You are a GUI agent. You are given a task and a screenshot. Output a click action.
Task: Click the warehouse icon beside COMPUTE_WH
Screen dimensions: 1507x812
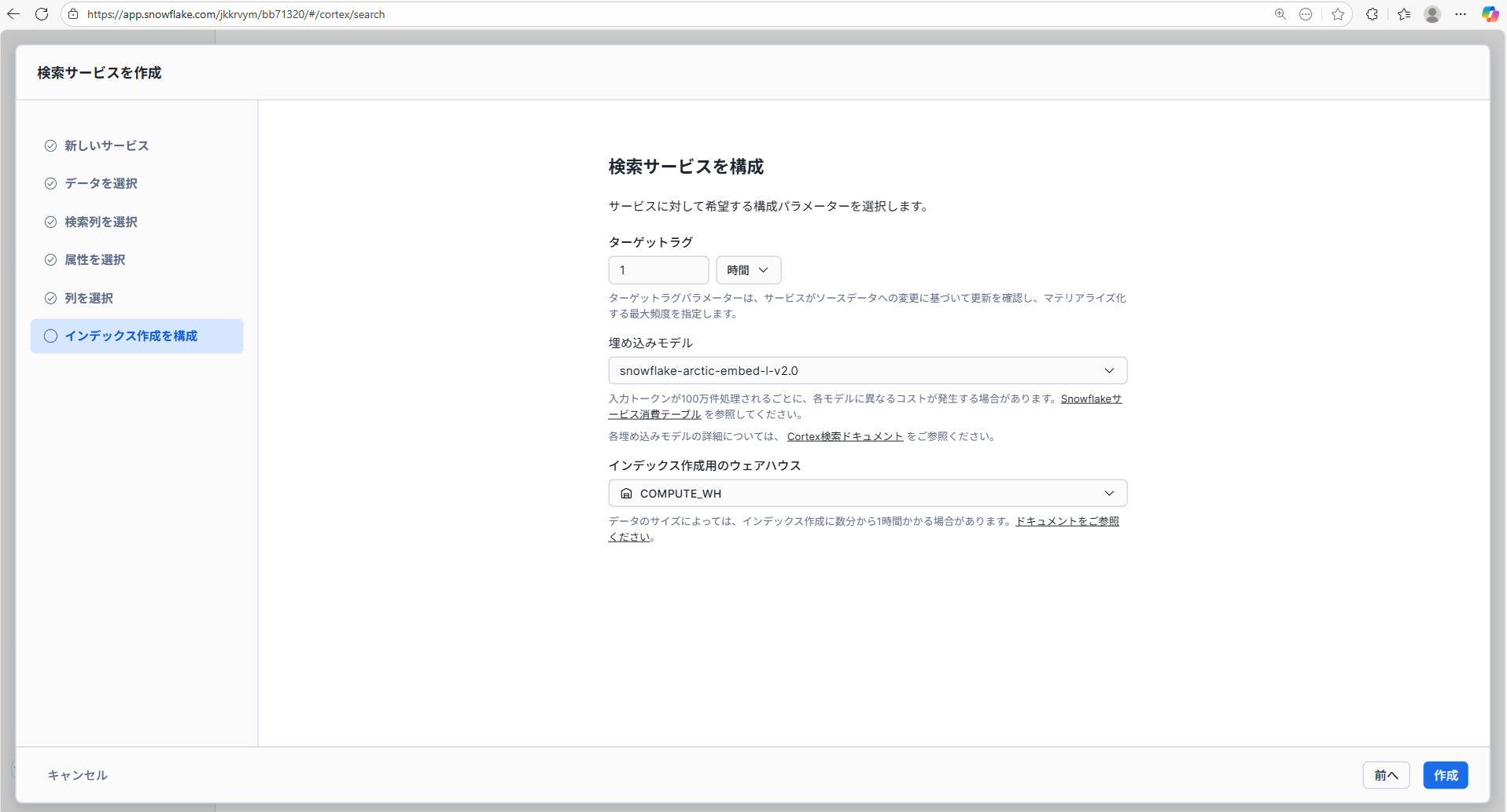pos(625,493)
